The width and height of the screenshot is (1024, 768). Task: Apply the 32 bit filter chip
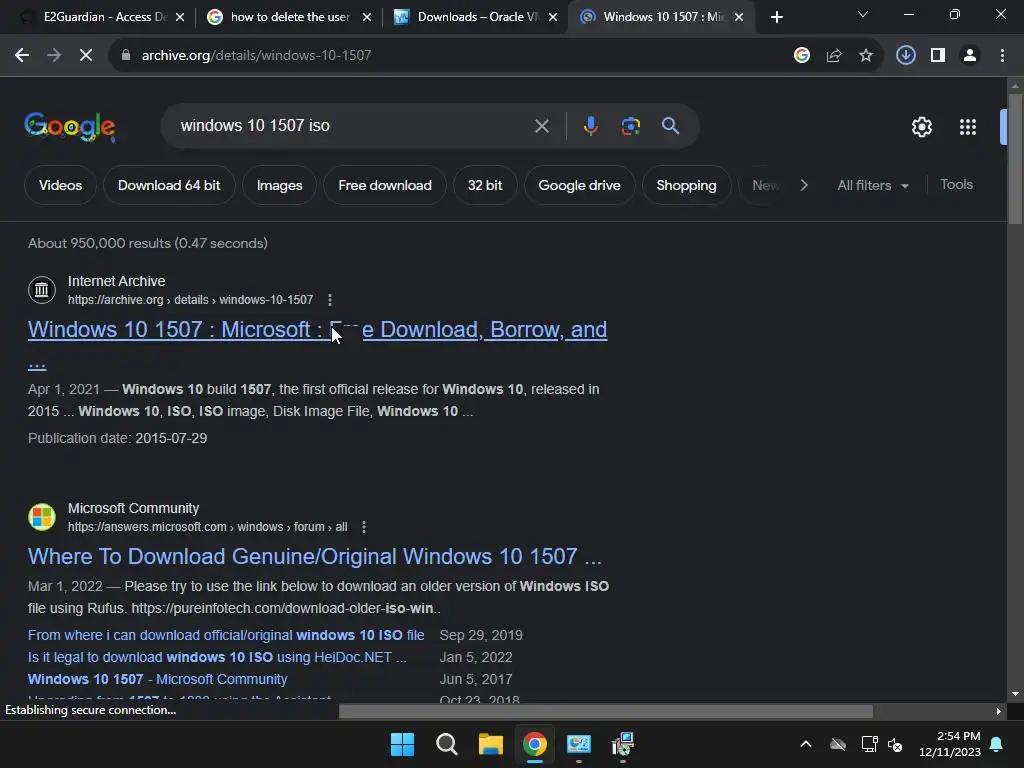485,185
